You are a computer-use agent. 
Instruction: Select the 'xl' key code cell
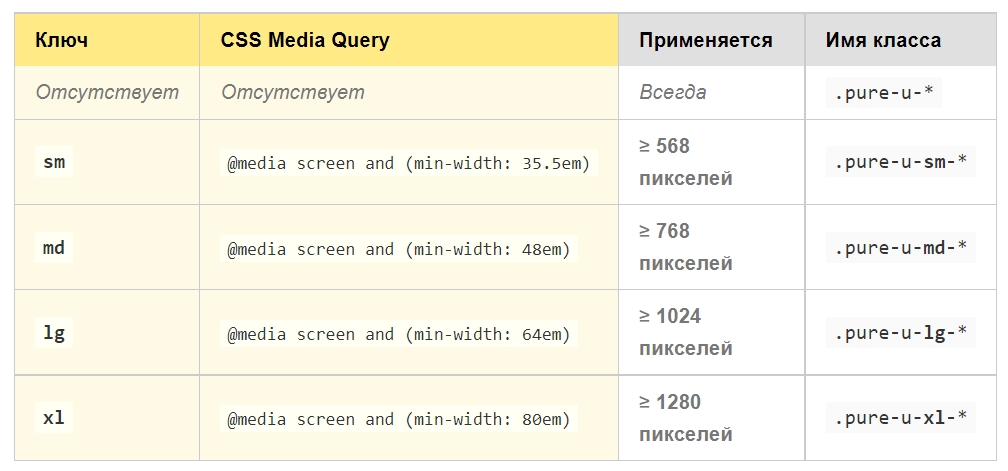pyautogui.click(x=54, y=418)
